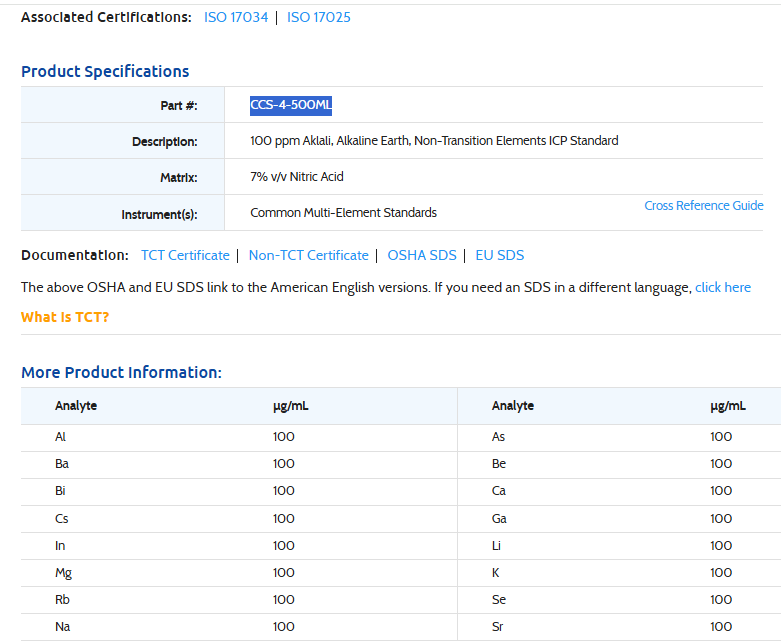Select the Al analyte cell
Image resolution: width=781 pixels, height=641 pixels.
61,437
